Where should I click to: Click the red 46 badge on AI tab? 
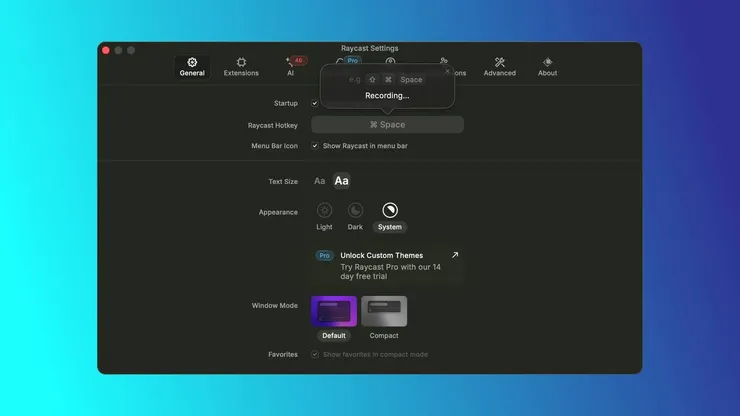click(x=299, y=60)
